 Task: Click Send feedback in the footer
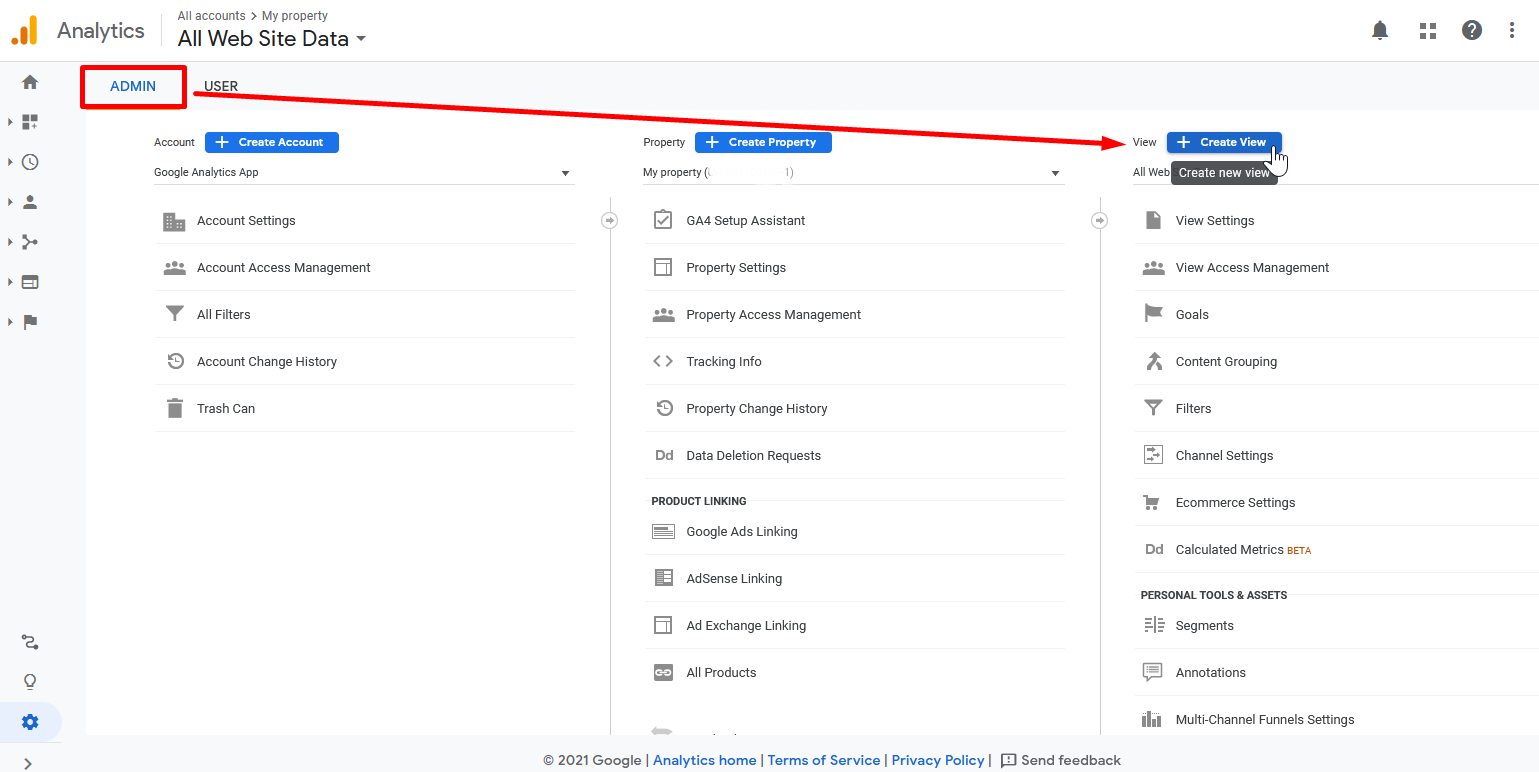tap(1061, 760)
